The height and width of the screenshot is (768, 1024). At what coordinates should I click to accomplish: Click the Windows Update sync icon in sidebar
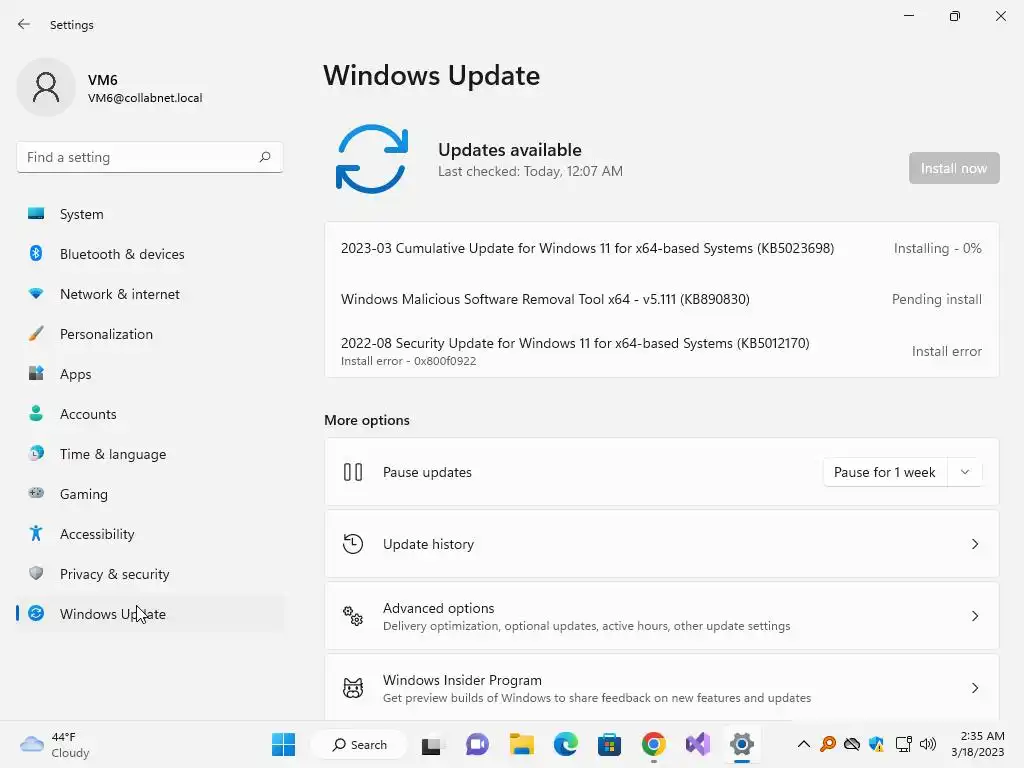[36, 613]
